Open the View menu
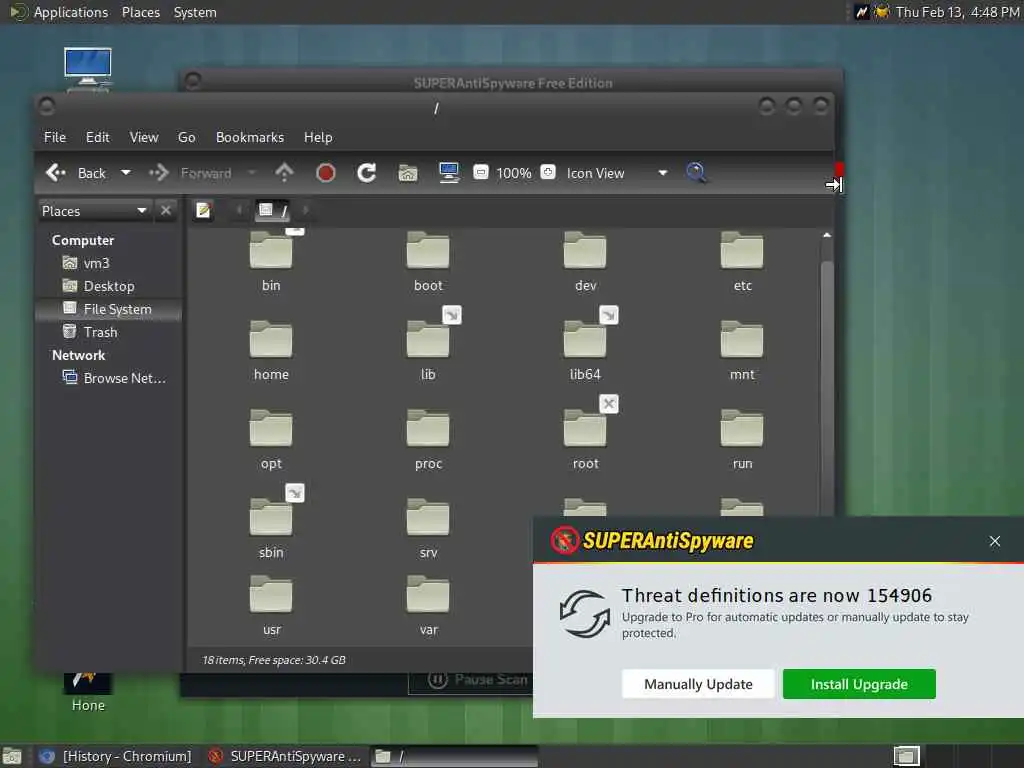The width and height of the screenshot is (1024, 768). click(144, 137)
